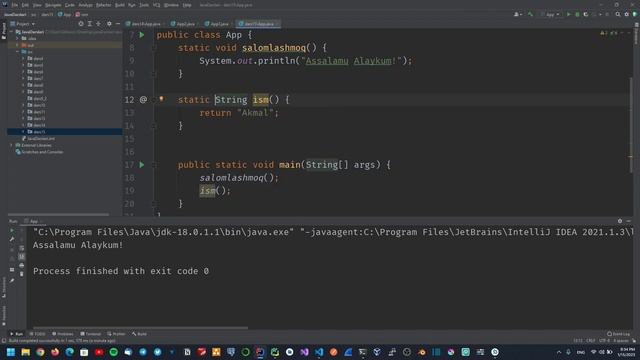Expand External Libraries node
The width and height of the screenshot is (640, 360).
click(x=11, y=145)
